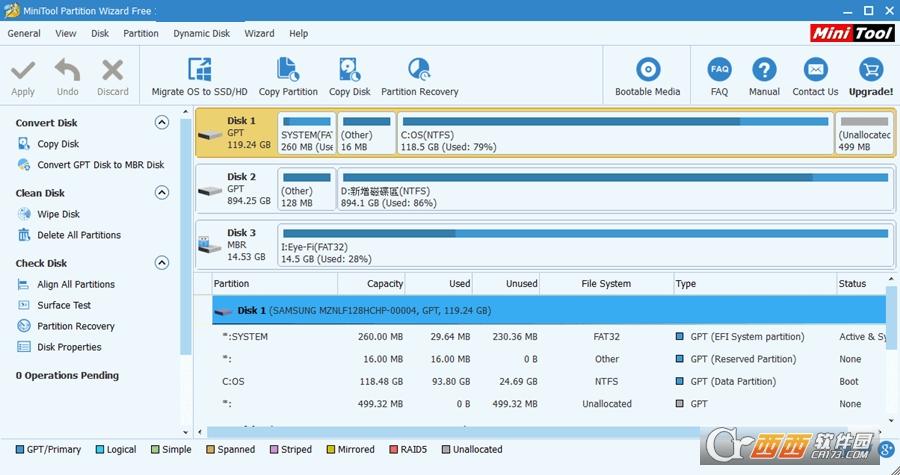Screen dimensions: 900x475
Task: Select the I:Eye-Fi(FAT32) partition block
Action: pyautogui.click(x=586, y=245)
